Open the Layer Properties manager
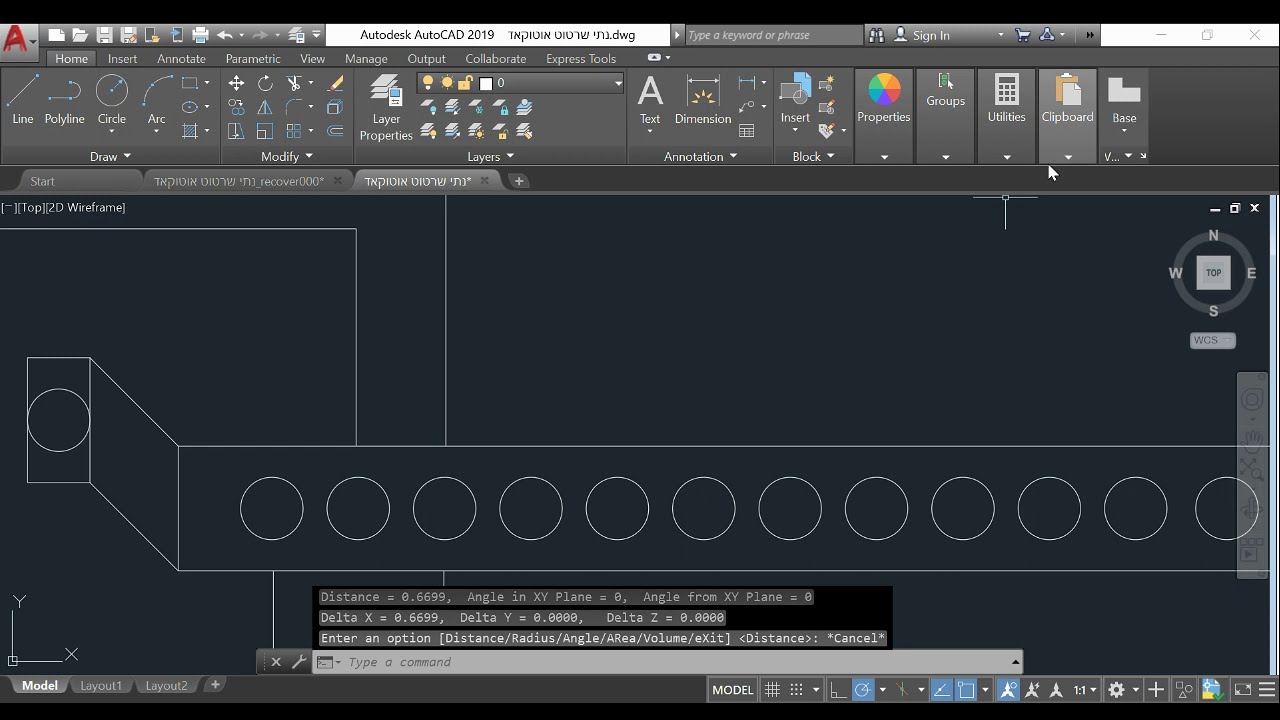Viewport: 1280px width, 720px height. click(x=386, y=108)
